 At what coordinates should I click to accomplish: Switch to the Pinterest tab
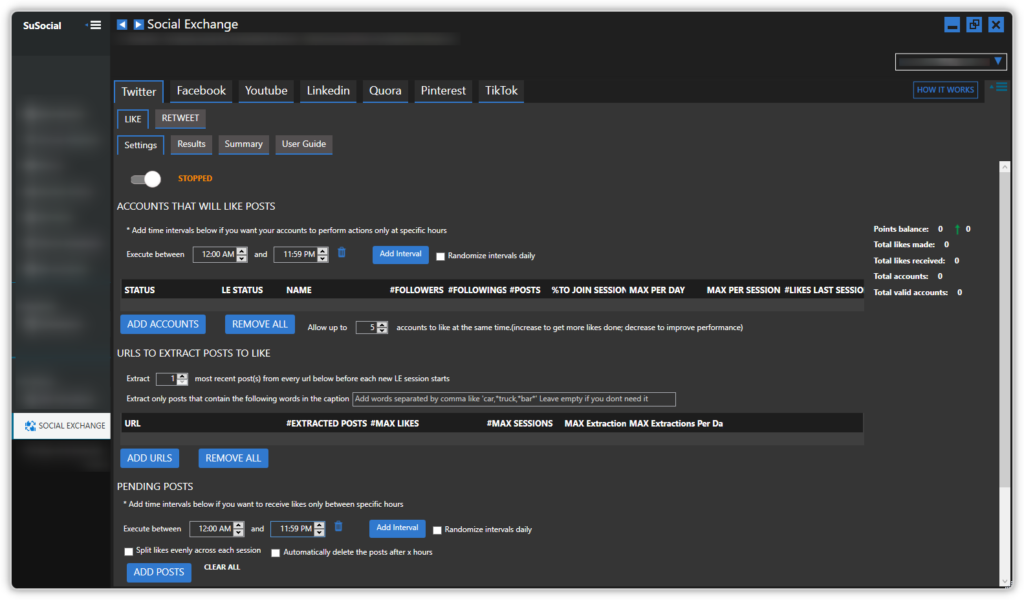point(443,91)
